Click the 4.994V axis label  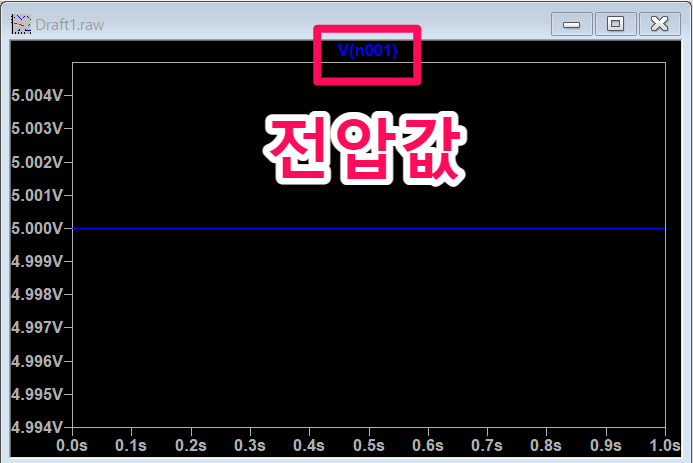point(37,427)
